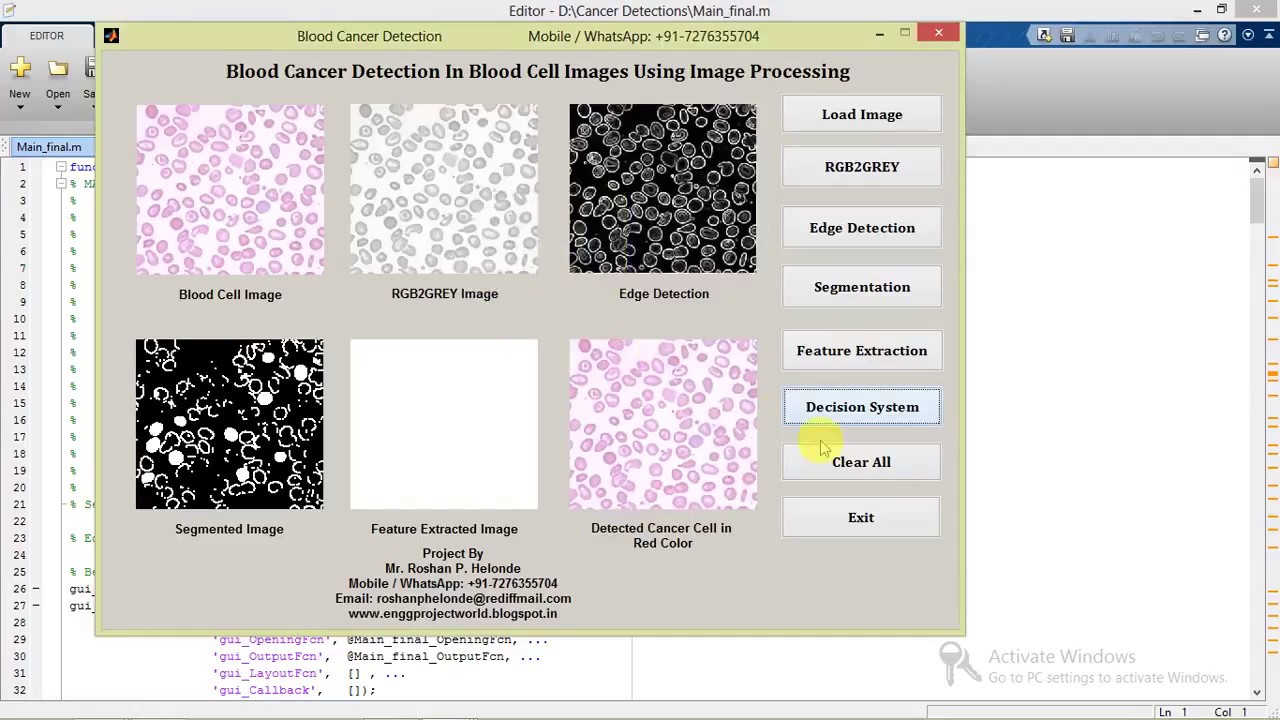Click the New file plus icon in Editor

pyautogui.click(x=20, y=68)
